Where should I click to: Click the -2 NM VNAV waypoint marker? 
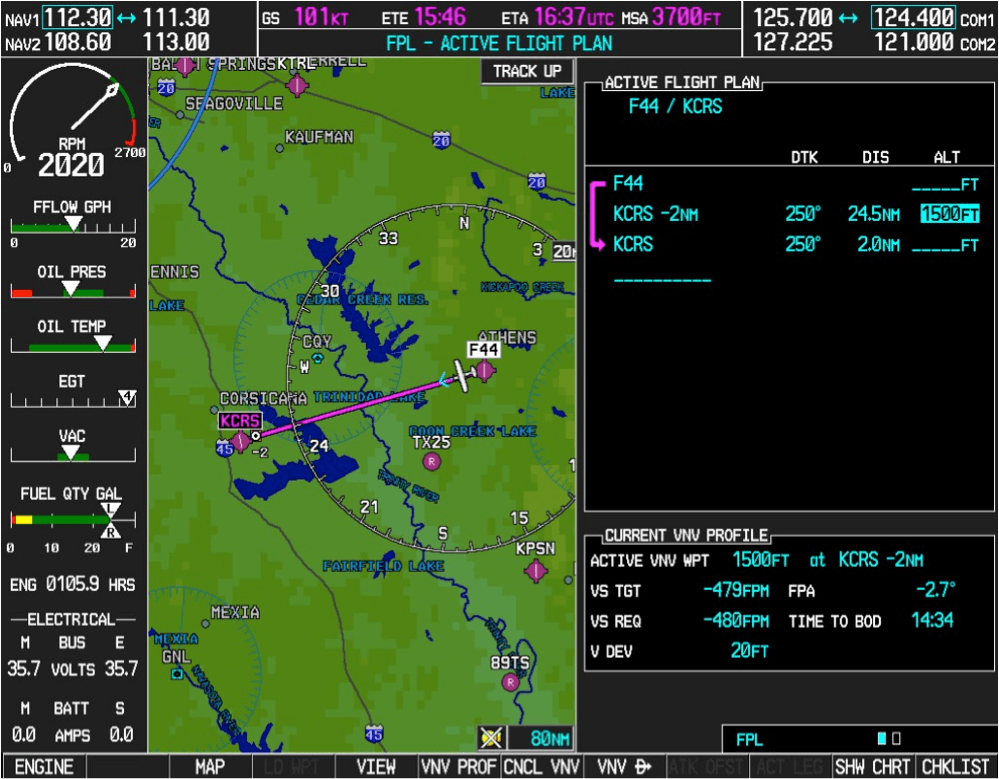tap(255, 436)
